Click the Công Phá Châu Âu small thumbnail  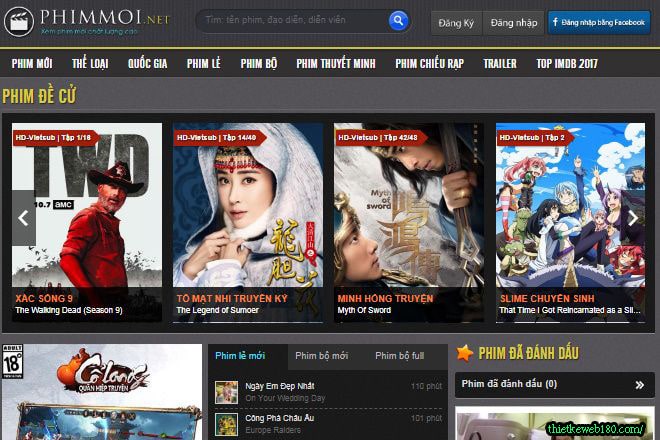(x=226, y=424)
